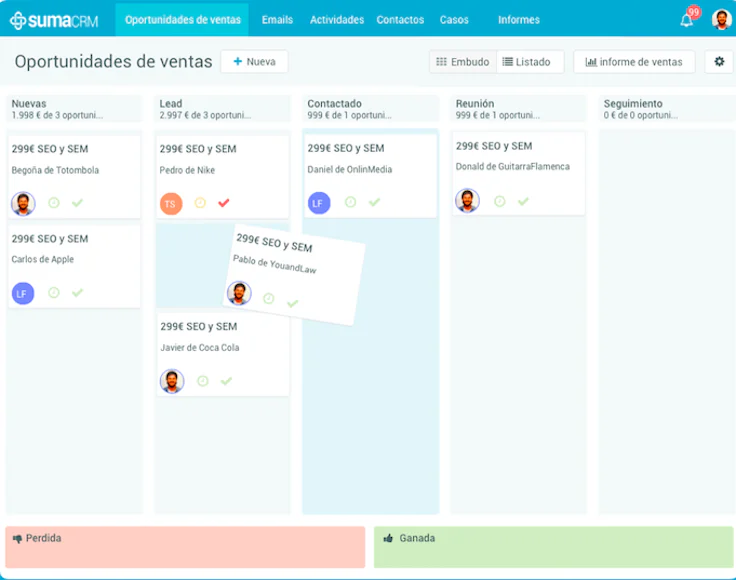Viewport: 736px width, 580px height.
Task: Click '2.997 € de 3 oportuni...' summary
Action: pyautogui.click(x=205, y=115)
